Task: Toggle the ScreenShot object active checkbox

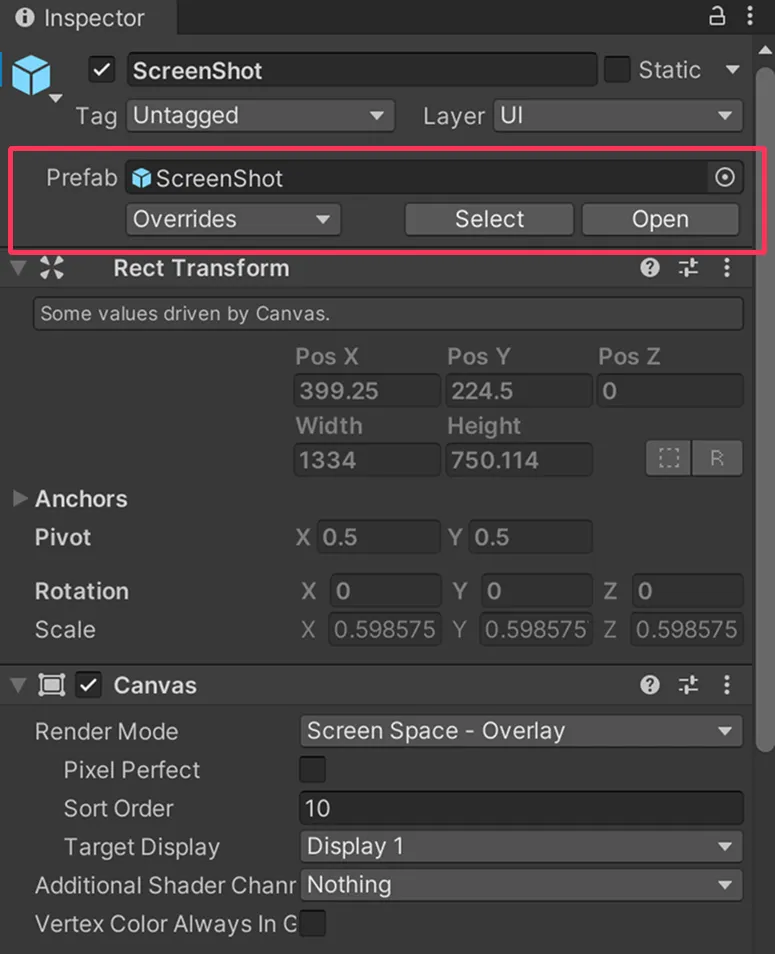Action: click(x=102, y=70)
